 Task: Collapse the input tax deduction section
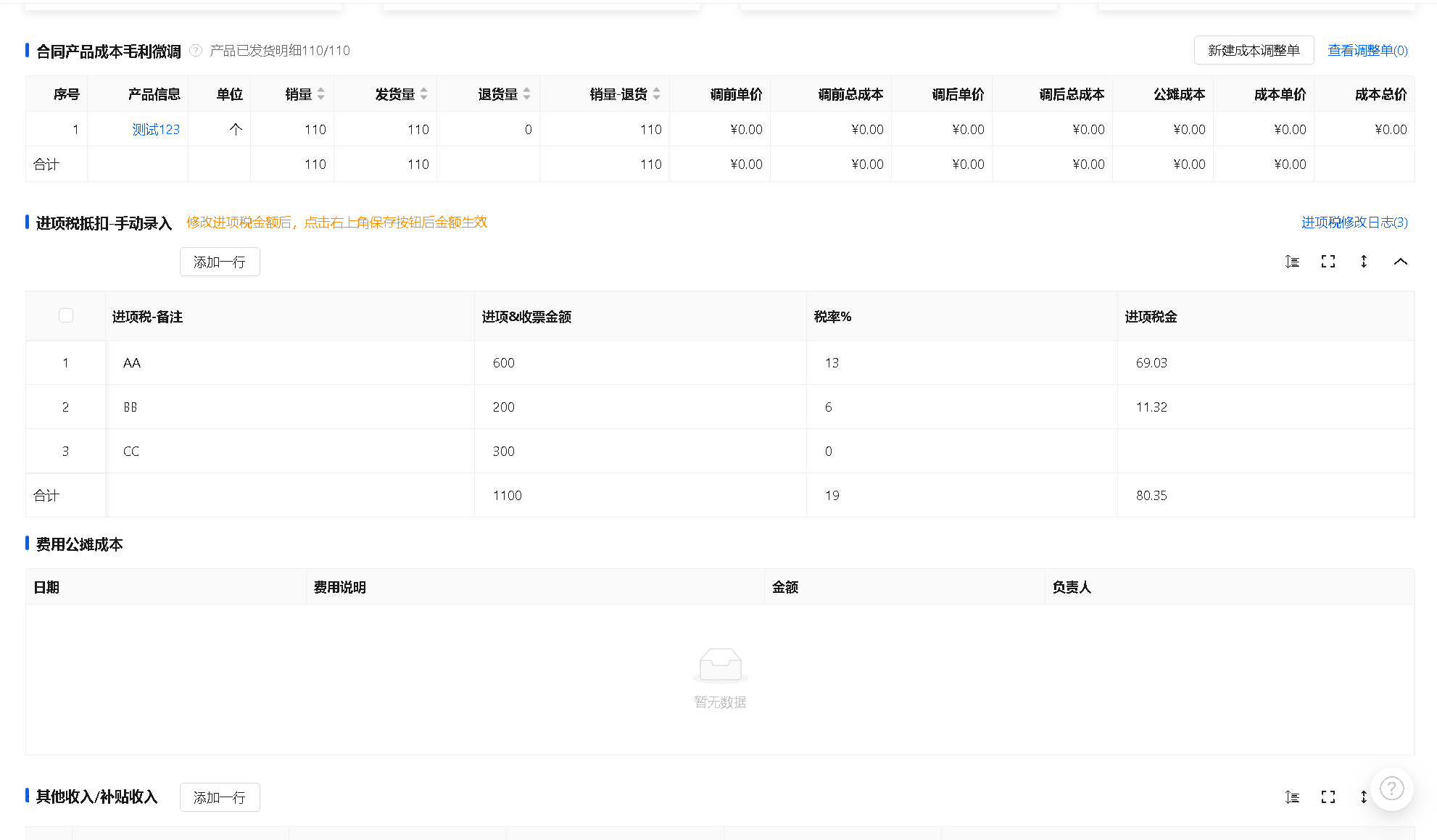[1400, 262]
